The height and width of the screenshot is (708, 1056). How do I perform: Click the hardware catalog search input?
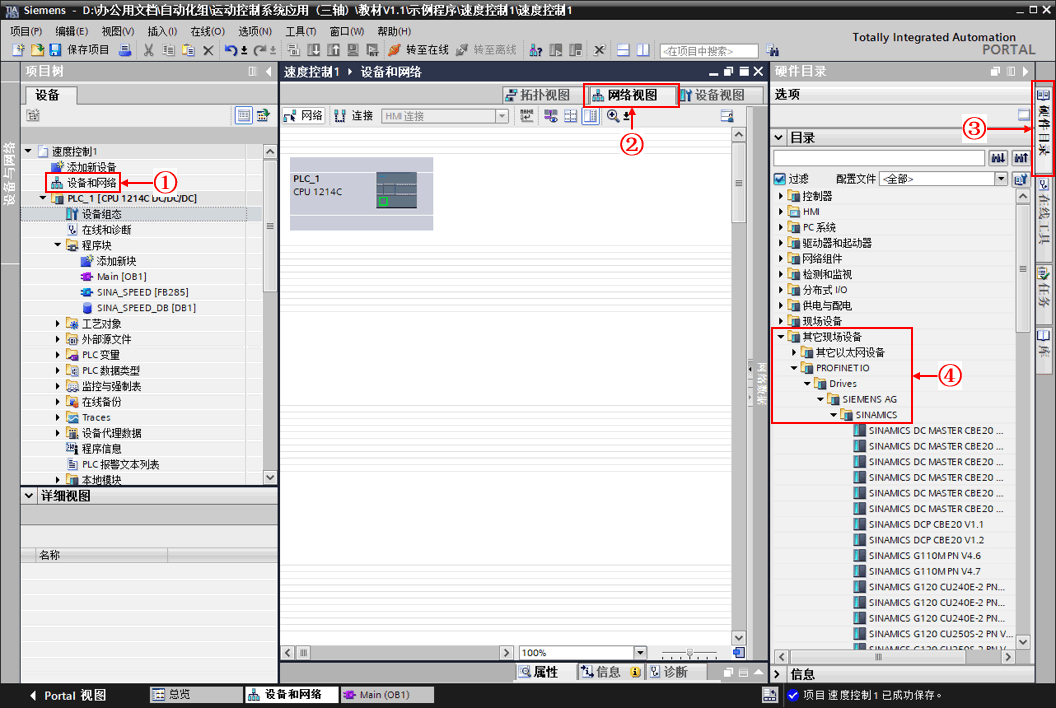tap(879, 158)
